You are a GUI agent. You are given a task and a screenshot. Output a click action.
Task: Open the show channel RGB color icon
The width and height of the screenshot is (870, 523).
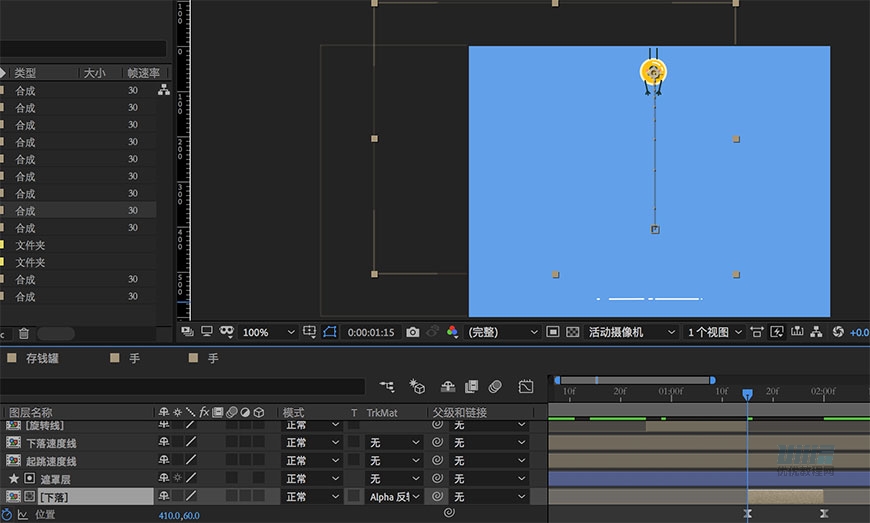coord(452,332)
